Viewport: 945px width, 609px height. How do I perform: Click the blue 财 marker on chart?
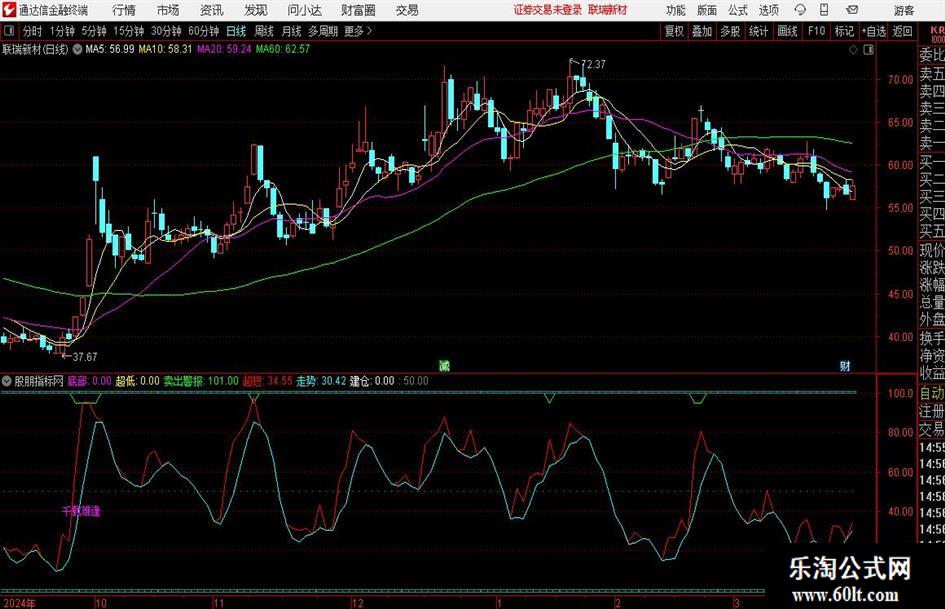(x=845, y=365)
